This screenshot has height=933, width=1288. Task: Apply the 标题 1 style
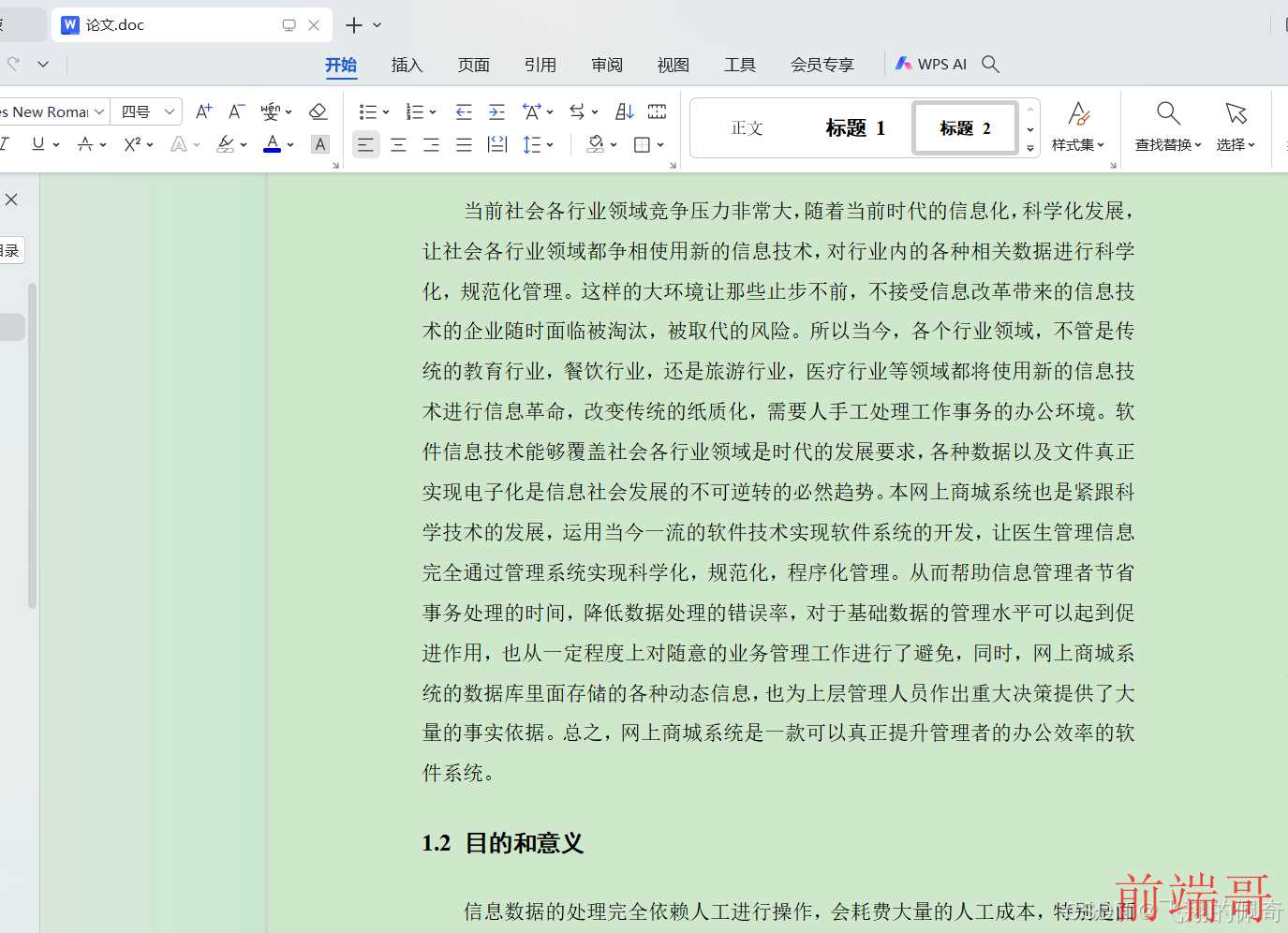[x=854, y=128]
